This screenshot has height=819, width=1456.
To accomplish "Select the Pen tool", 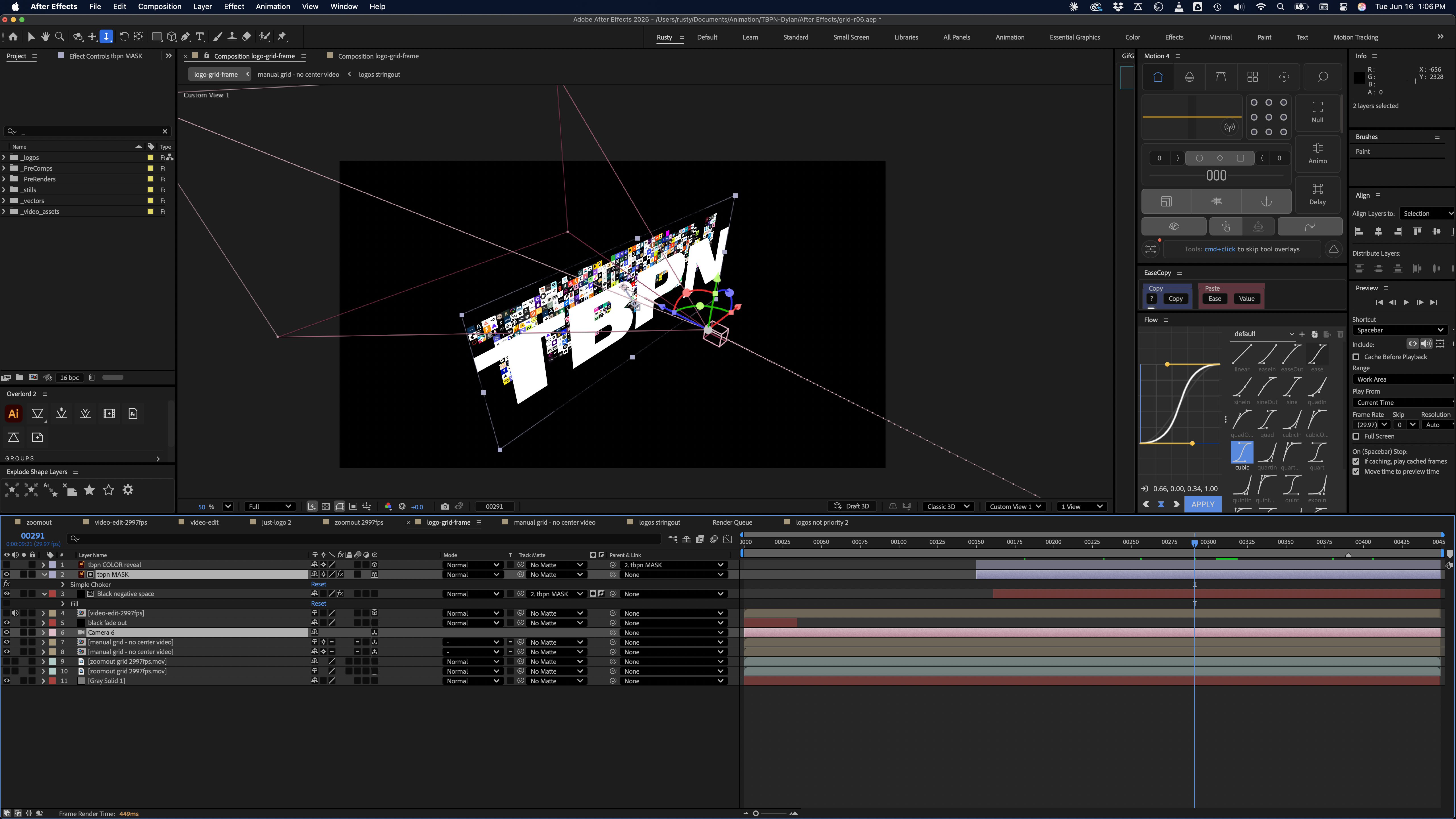I will point(185,37).
